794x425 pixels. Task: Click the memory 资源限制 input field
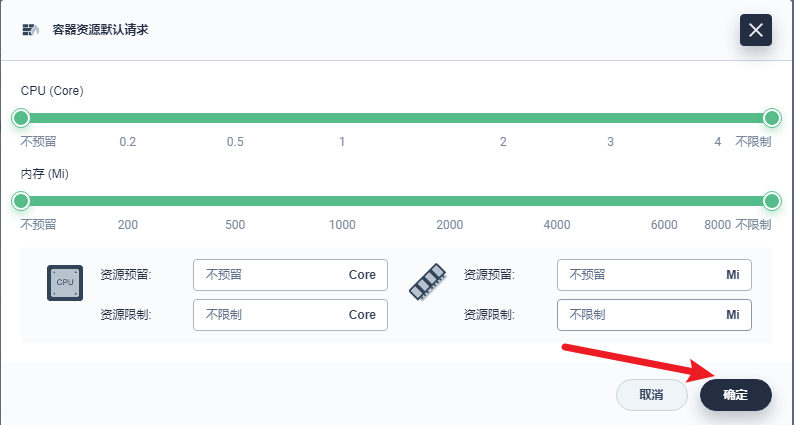[x=638, y=315]
